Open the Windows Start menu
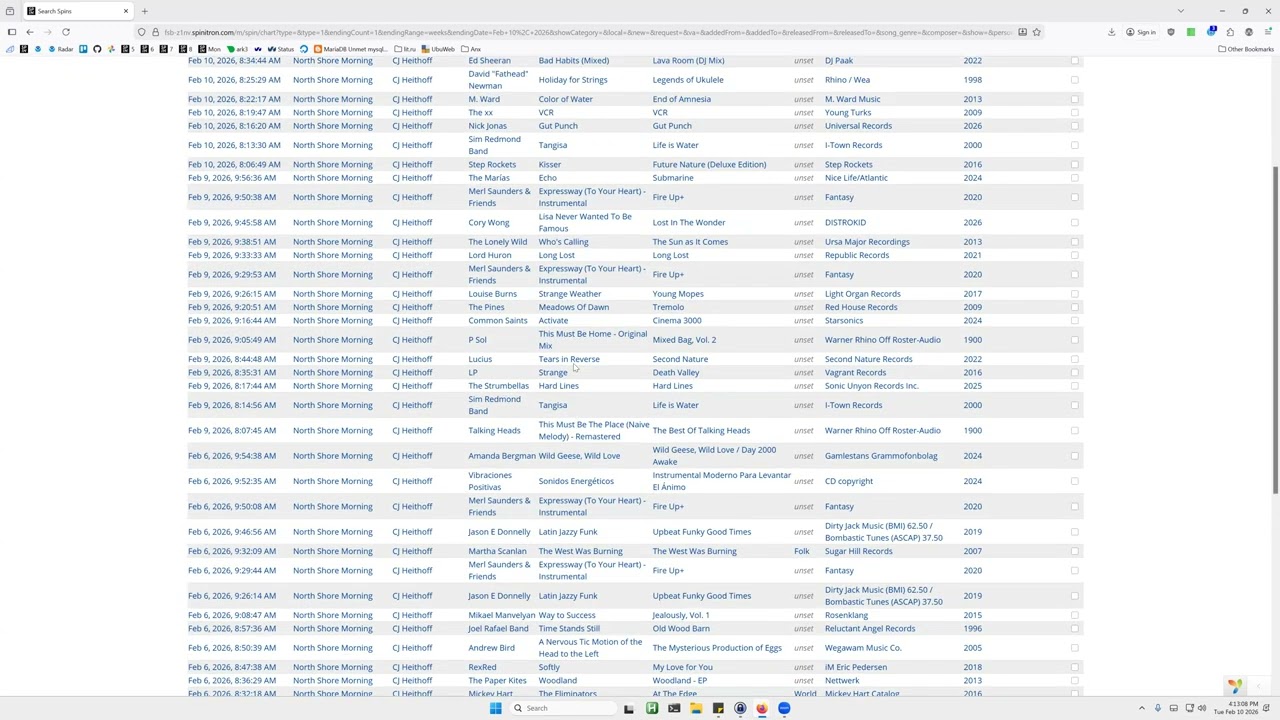Screen dimensions: 1280x720 coord(495,708)
